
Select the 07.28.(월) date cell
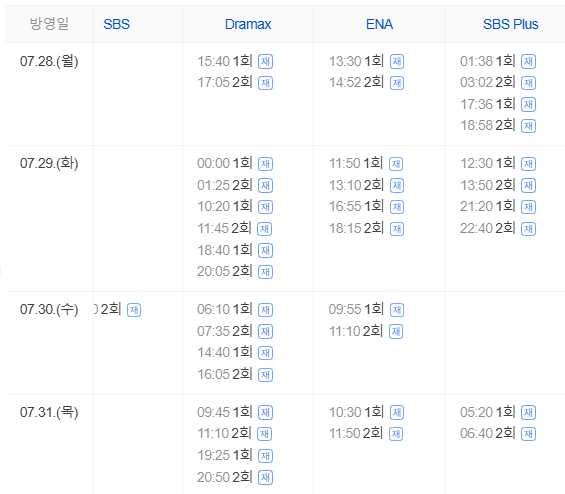click(49, 61)
